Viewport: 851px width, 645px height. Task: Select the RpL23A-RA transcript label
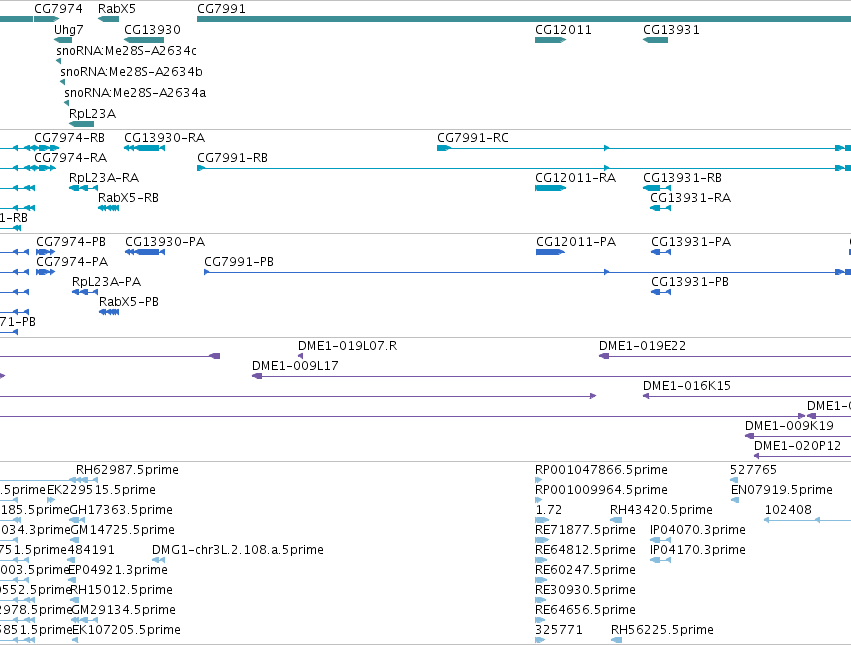click(x=104, y=178)
